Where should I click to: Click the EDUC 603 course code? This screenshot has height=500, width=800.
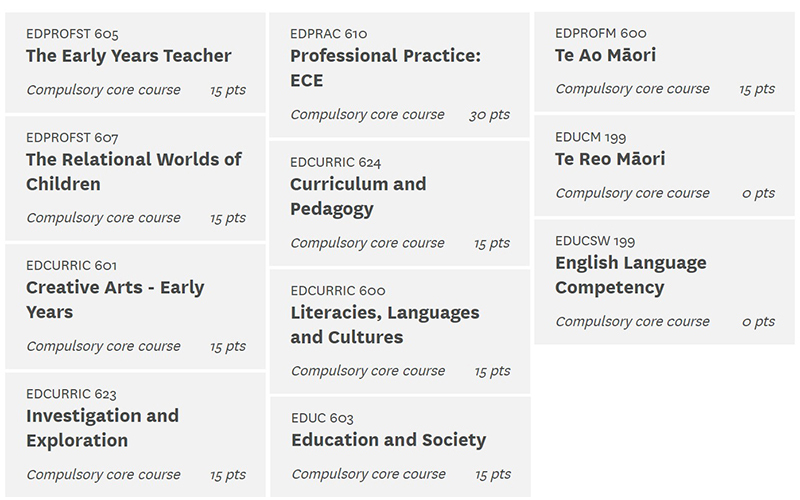click(322, 418)
